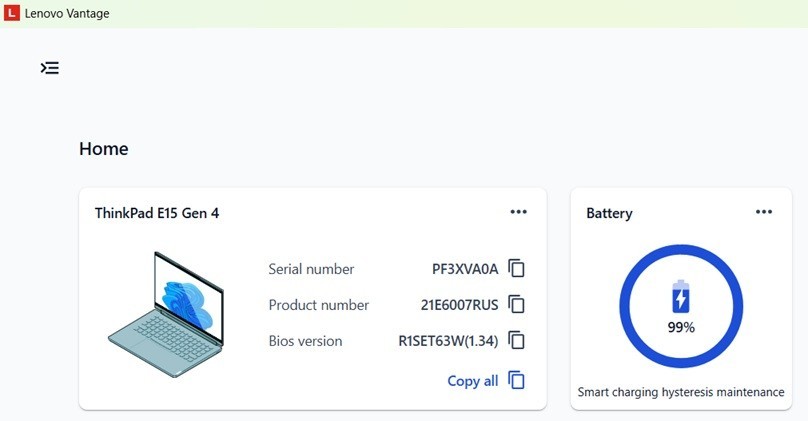Click Smart charging hysteresis maintenance text
The width and height of the screenshot is (808, 421).
click(681, 392)
